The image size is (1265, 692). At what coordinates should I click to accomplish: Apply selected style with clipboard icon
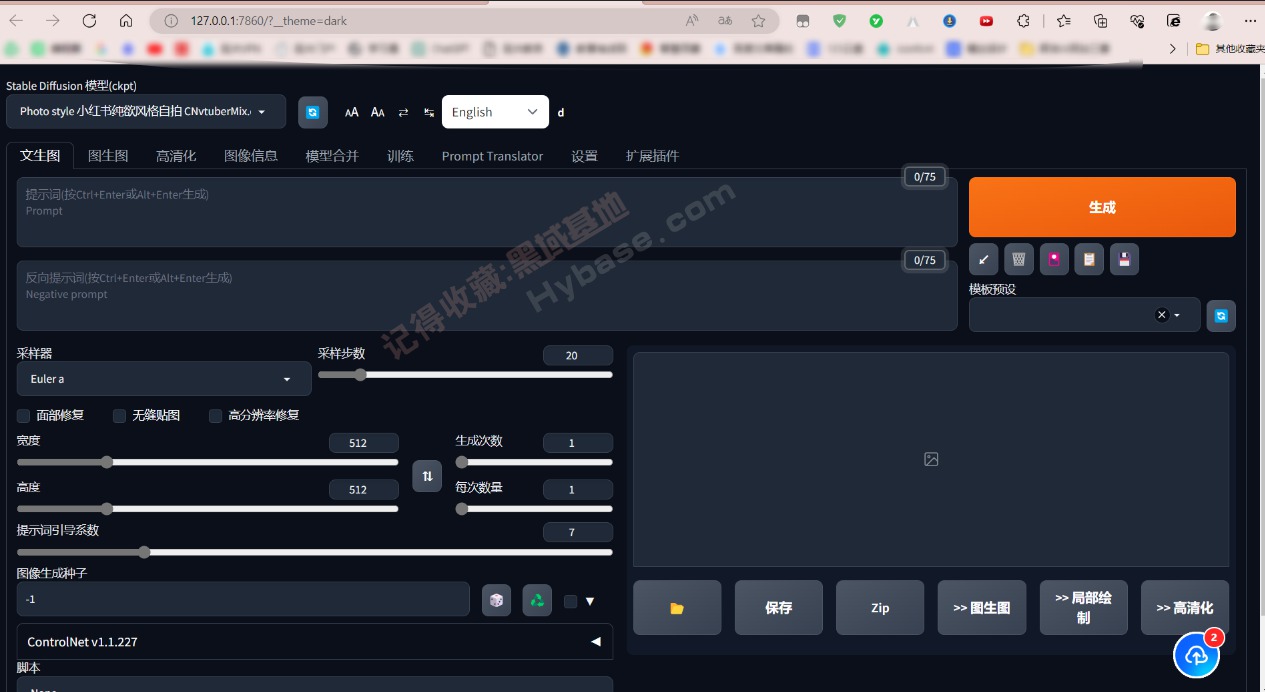(1089, 260)
